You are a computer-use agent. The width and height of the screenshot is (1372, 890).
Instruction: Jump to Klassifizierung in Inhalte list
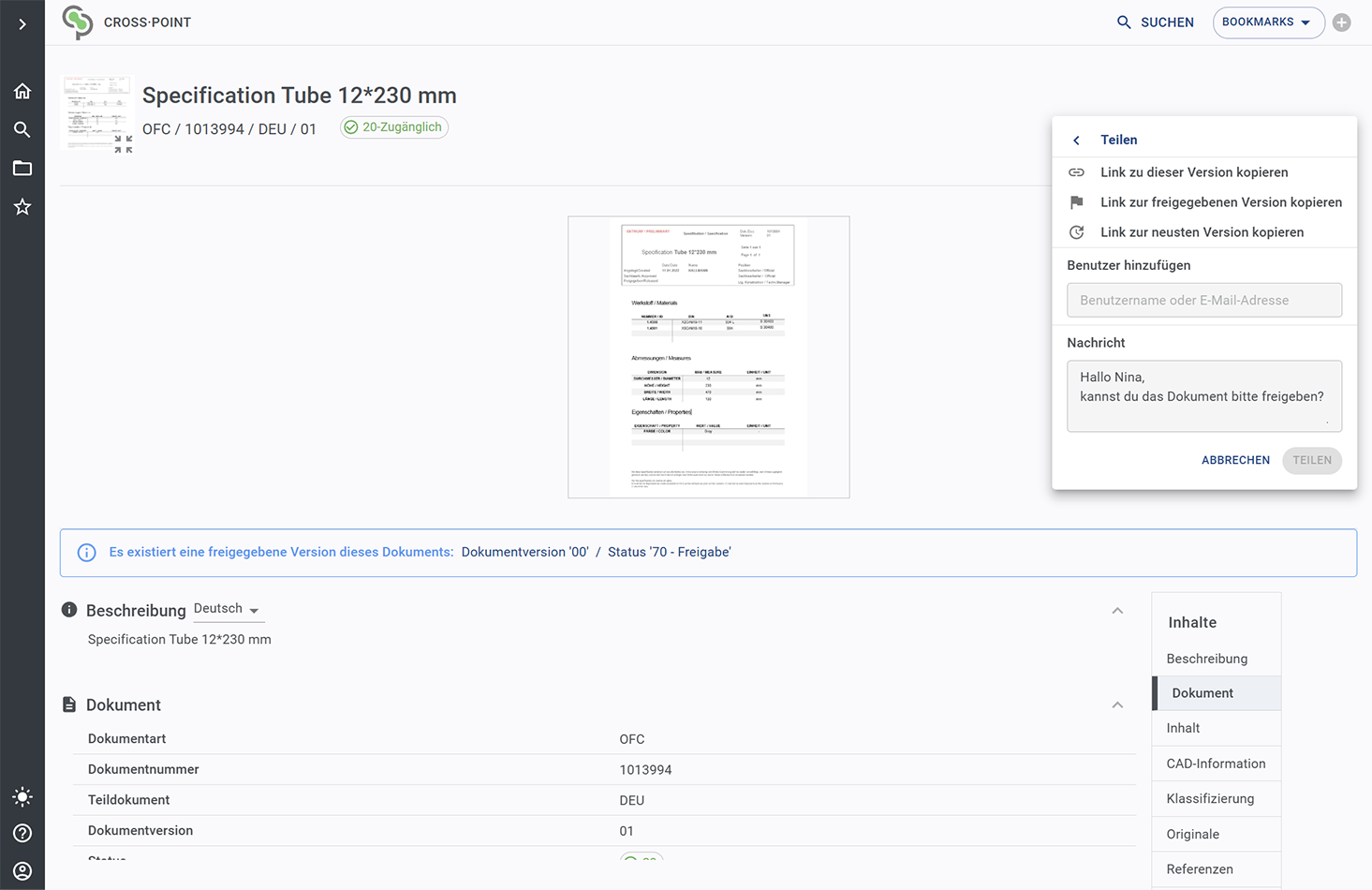(x=1210, y=798)
